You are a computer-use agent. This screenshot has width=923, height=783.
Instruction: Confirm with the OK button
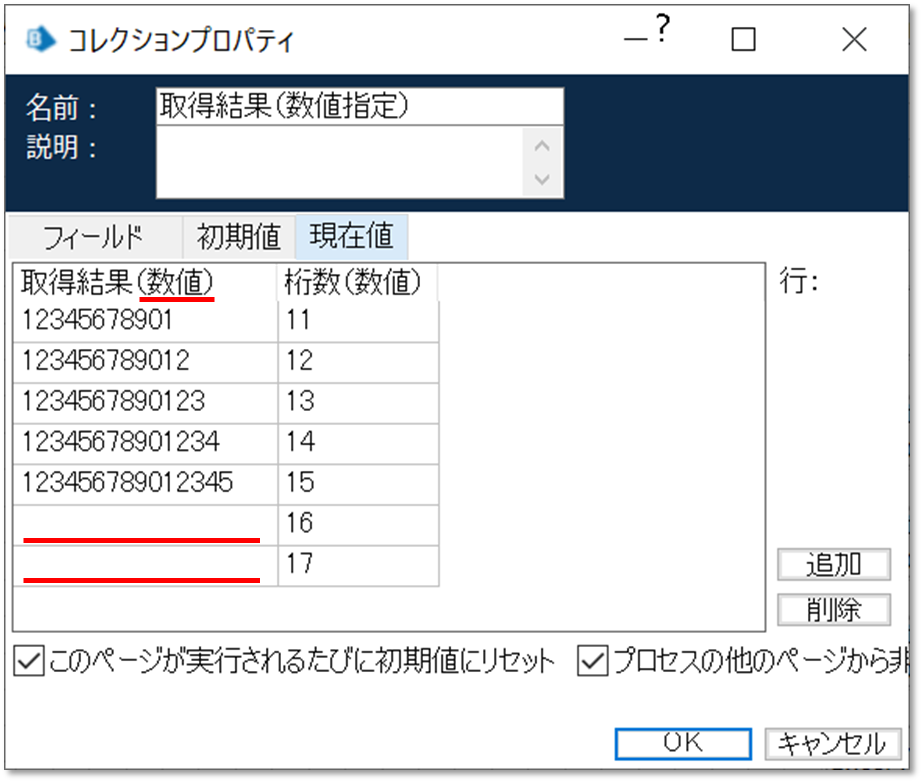(683, 744)
